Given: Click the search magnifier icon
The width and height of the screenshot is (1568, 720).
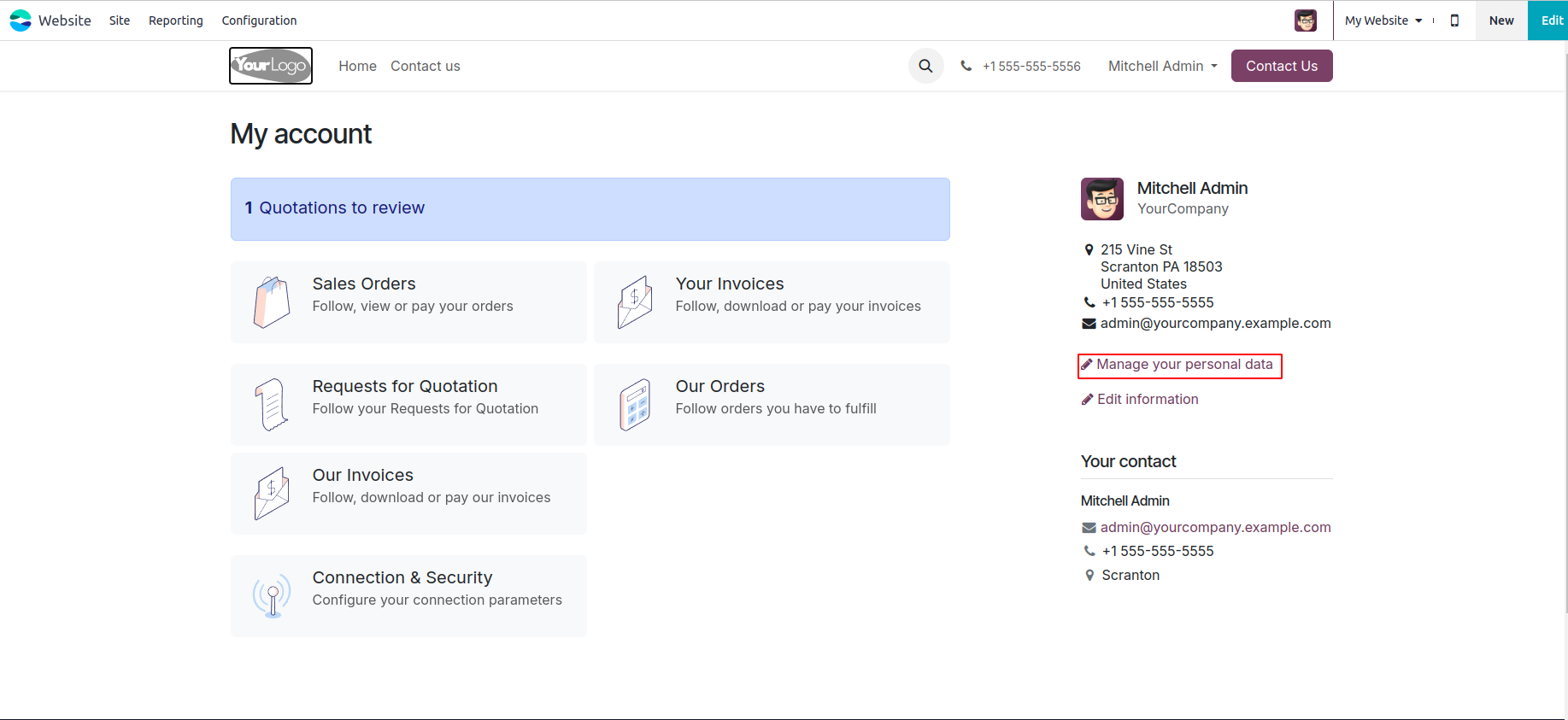Looking at the screenshot, I should click(x=925, y=66).
